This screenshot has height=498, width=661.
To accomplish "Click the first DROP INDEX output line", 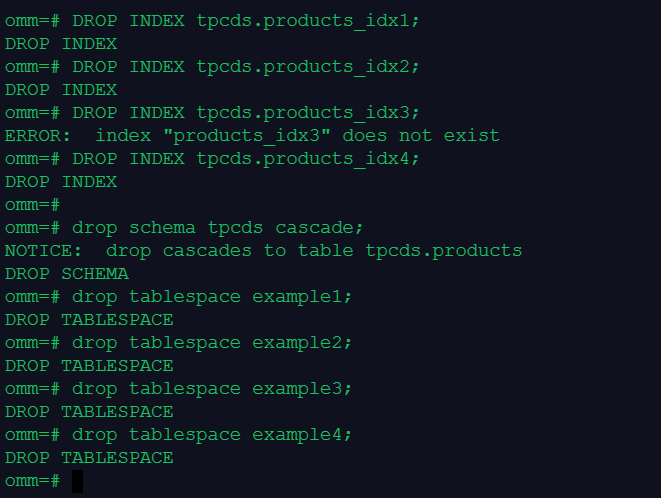I will click(61, 43).
